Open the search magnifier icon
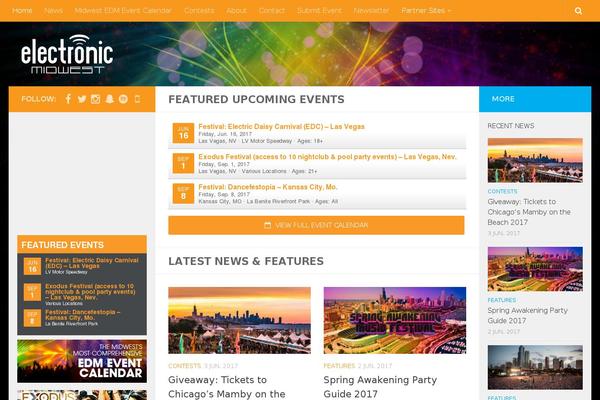Screen dimensions: 600x400 point(578,11)
